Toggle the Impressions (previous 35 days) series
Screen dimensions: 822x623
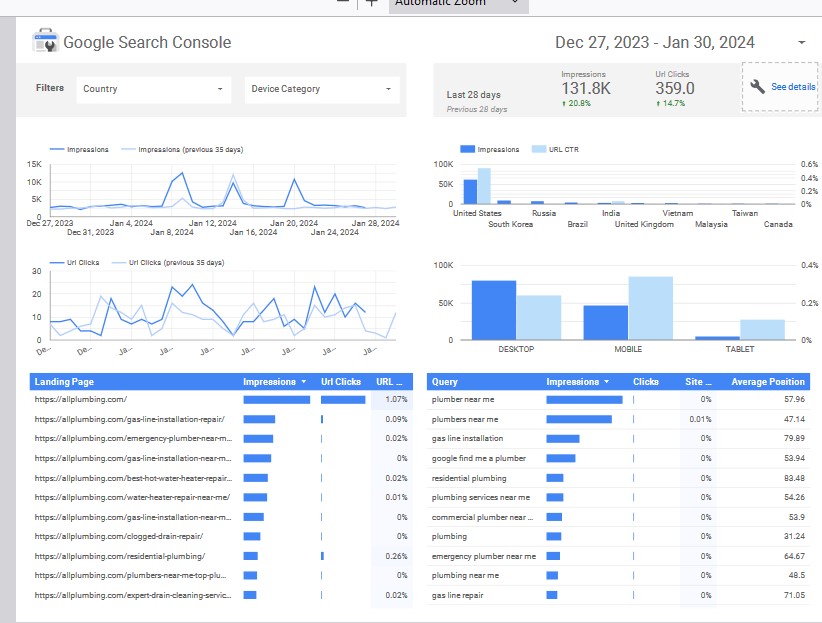(x=130, y=149)
